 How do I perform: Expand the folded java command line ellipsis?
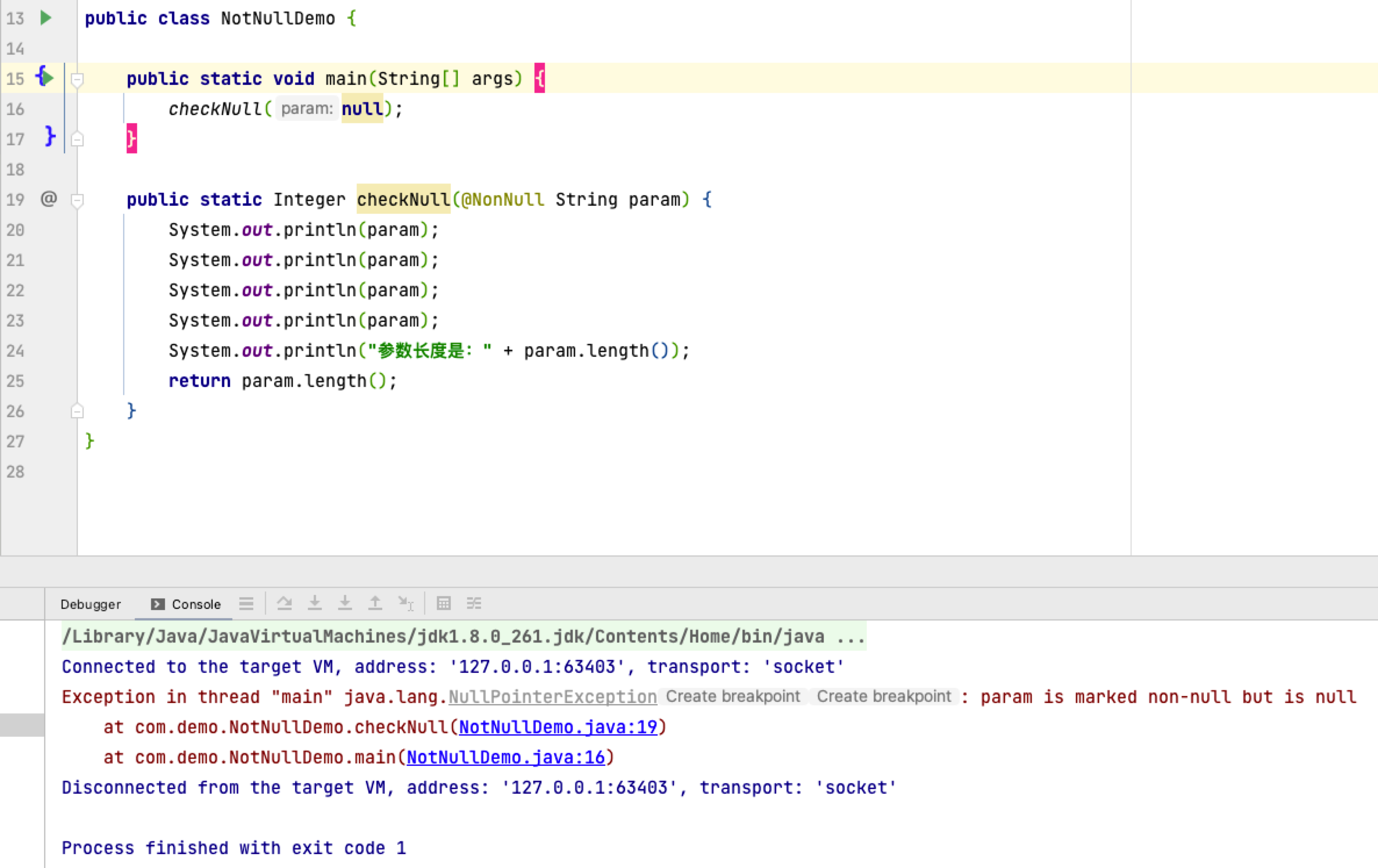pyautogui.click(x=851, y=637)
